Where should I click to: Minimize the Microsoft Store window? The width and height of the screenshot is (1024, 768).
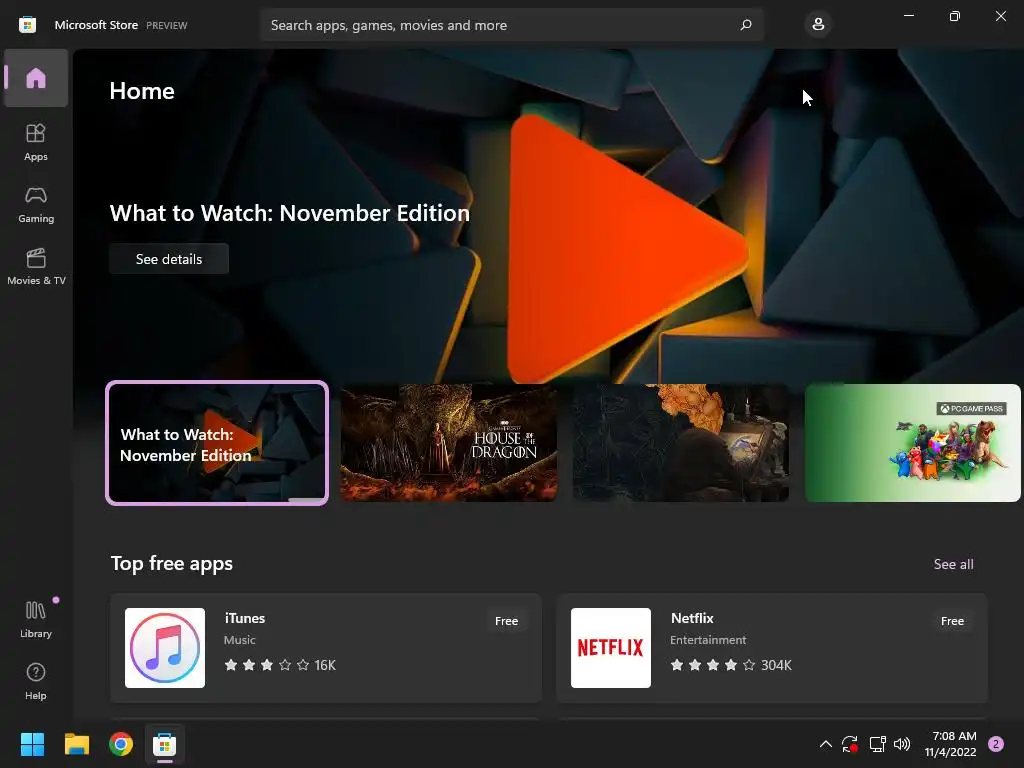click(x=909, y=16)
